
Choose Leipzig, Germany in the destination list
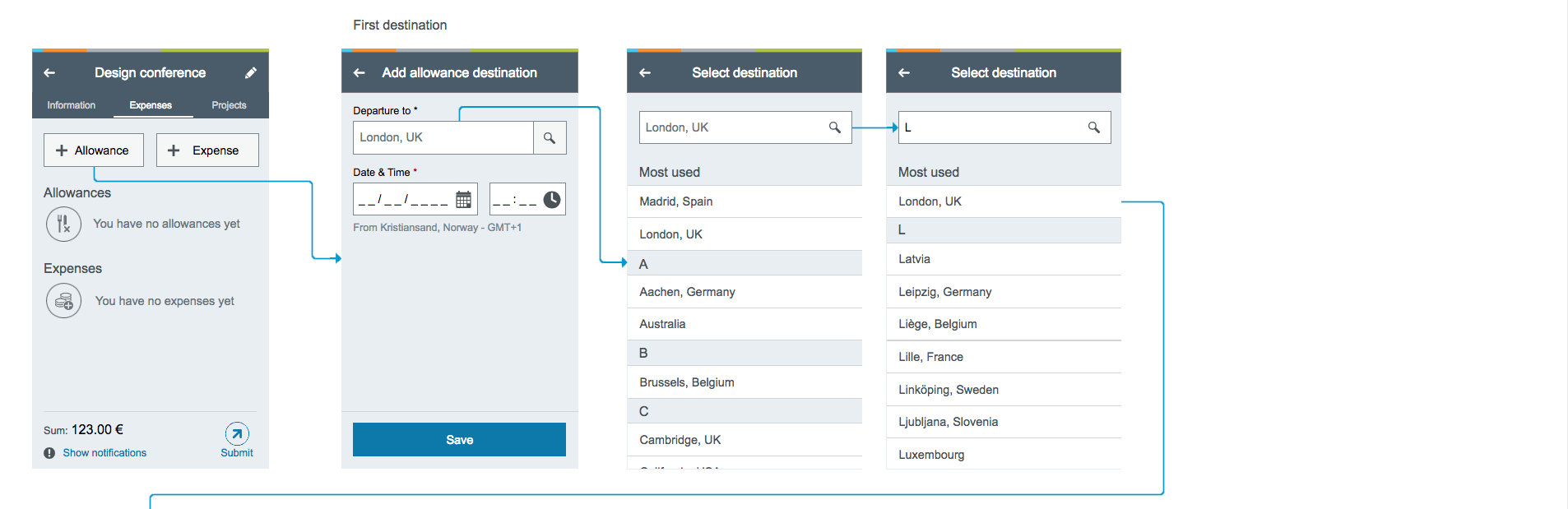point(1004,292)
